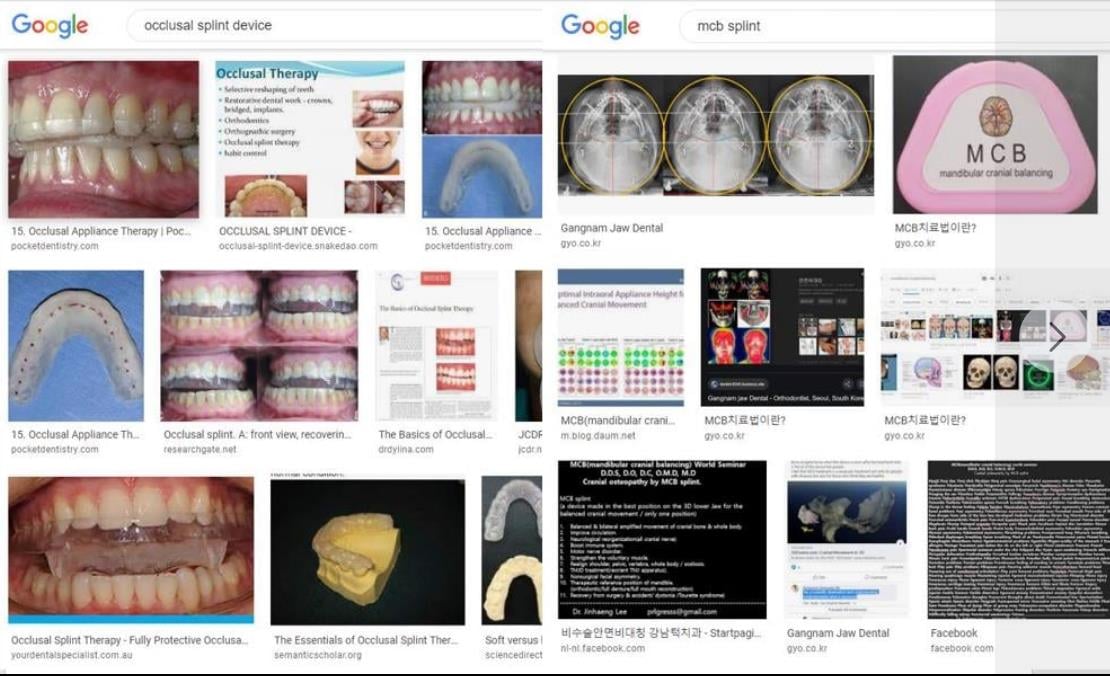Click researchgate.net source link
Screen dimensions: 1110x676
(200, 449)
